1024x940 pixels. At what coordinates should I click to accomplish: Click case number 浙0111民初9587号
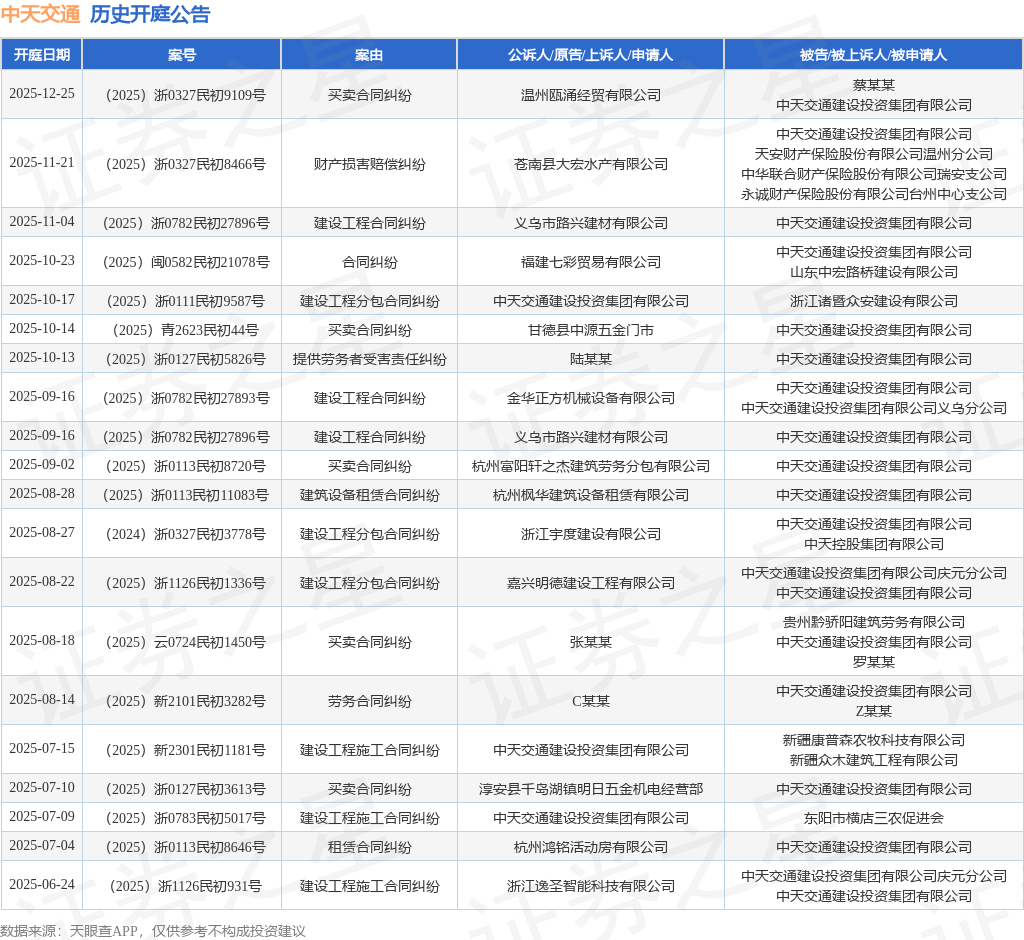185,301
